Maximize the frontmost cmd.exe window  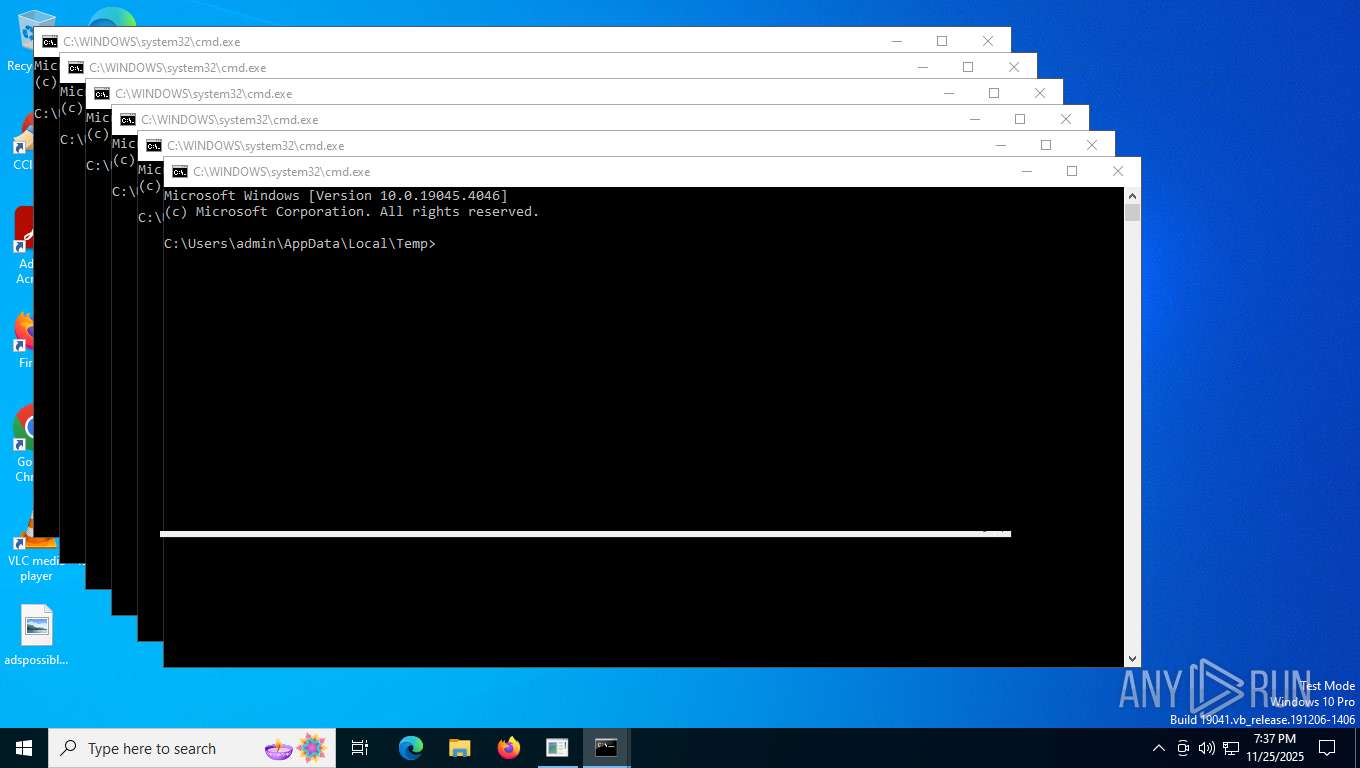click(x=1072, y=172)
